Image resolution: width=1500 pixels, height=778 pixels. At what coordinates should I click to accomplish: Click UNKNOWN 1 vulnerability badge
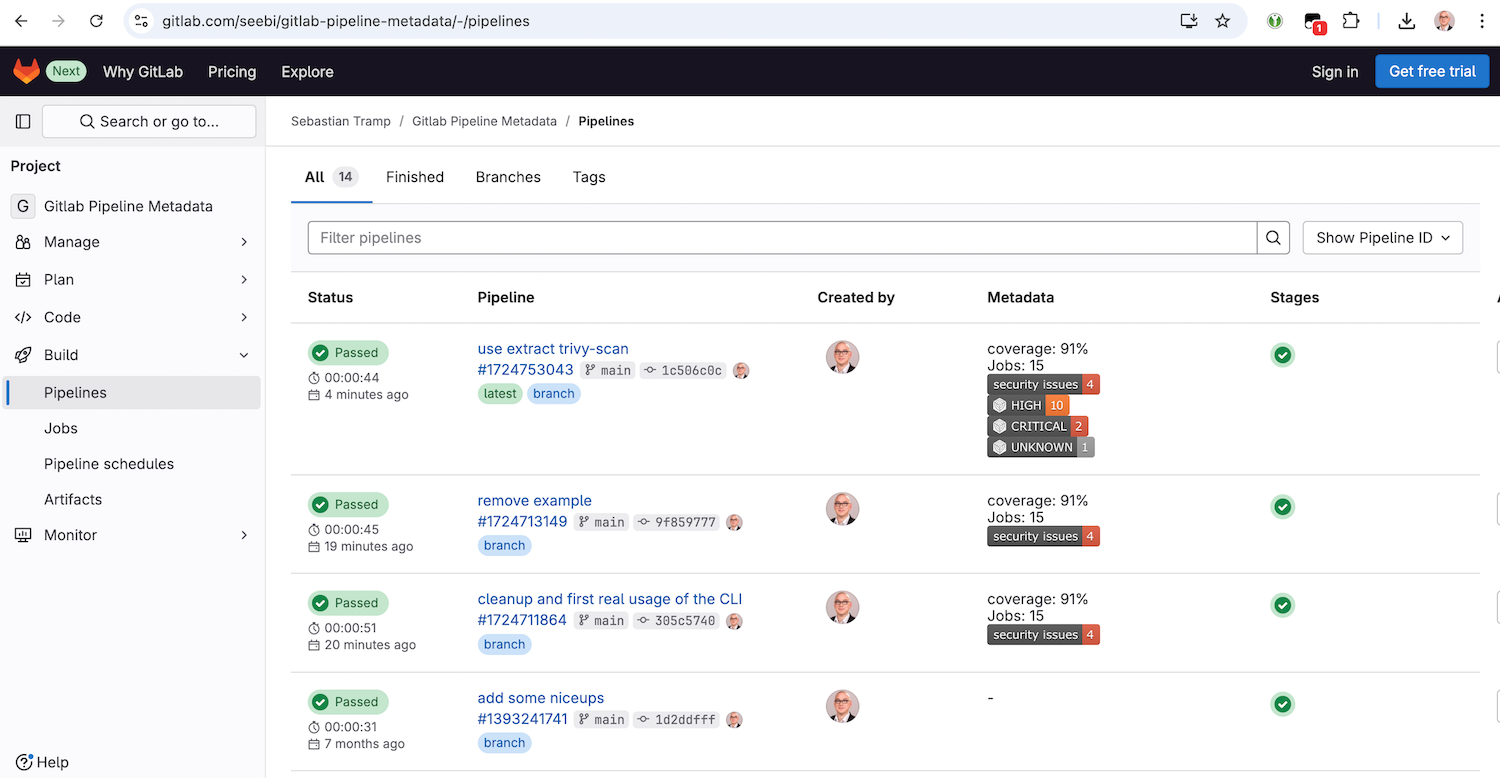click(x=1041, y=447)
